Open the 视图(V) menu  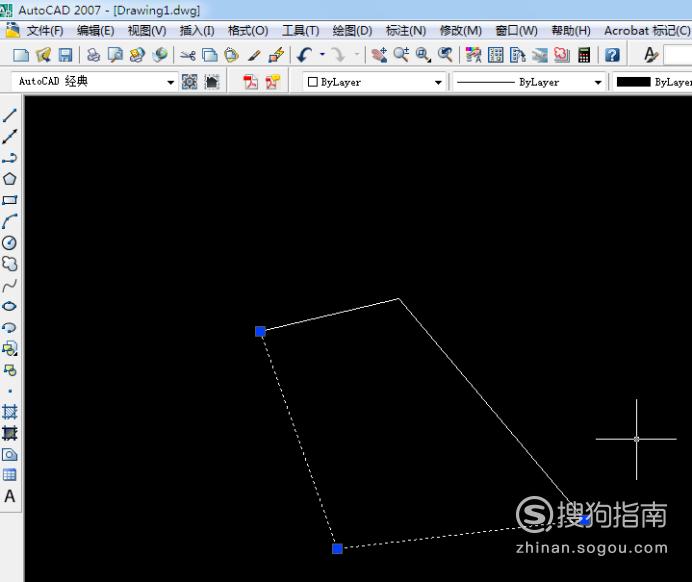click(147, 30)
